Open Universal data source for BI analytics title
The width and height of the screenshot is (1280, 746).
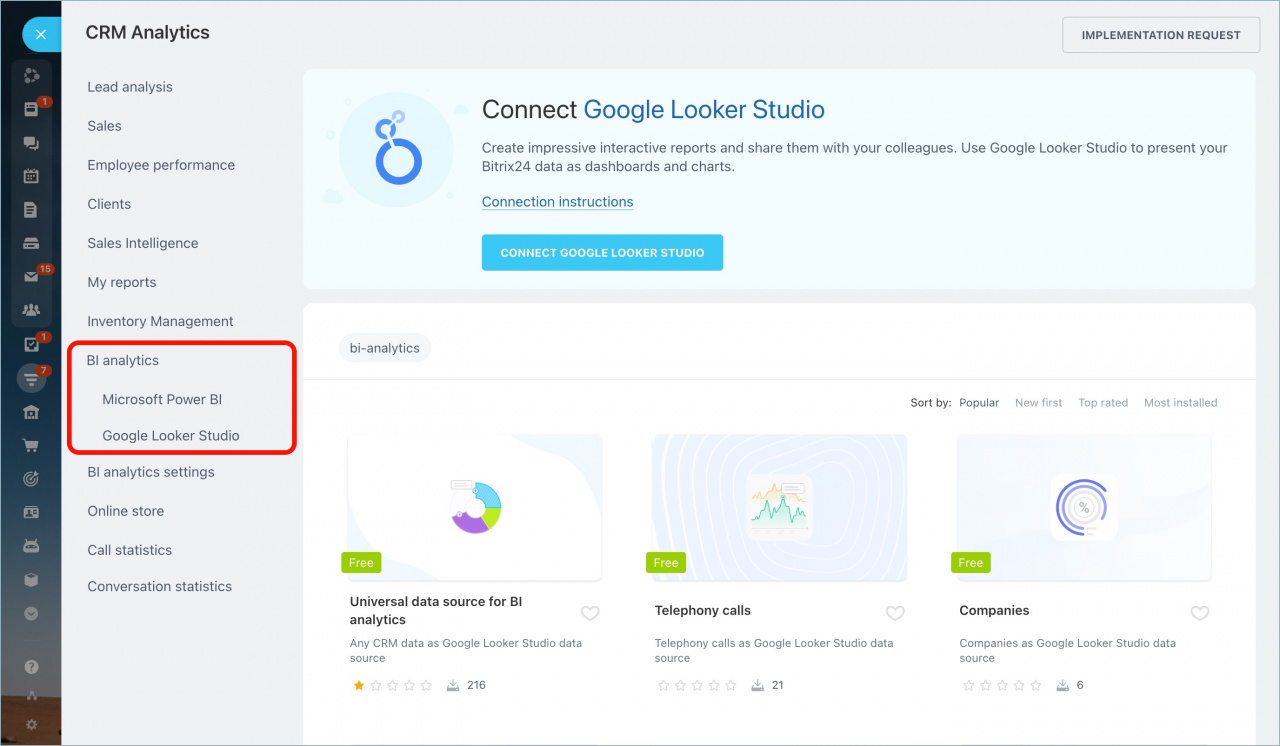(436, 611)
